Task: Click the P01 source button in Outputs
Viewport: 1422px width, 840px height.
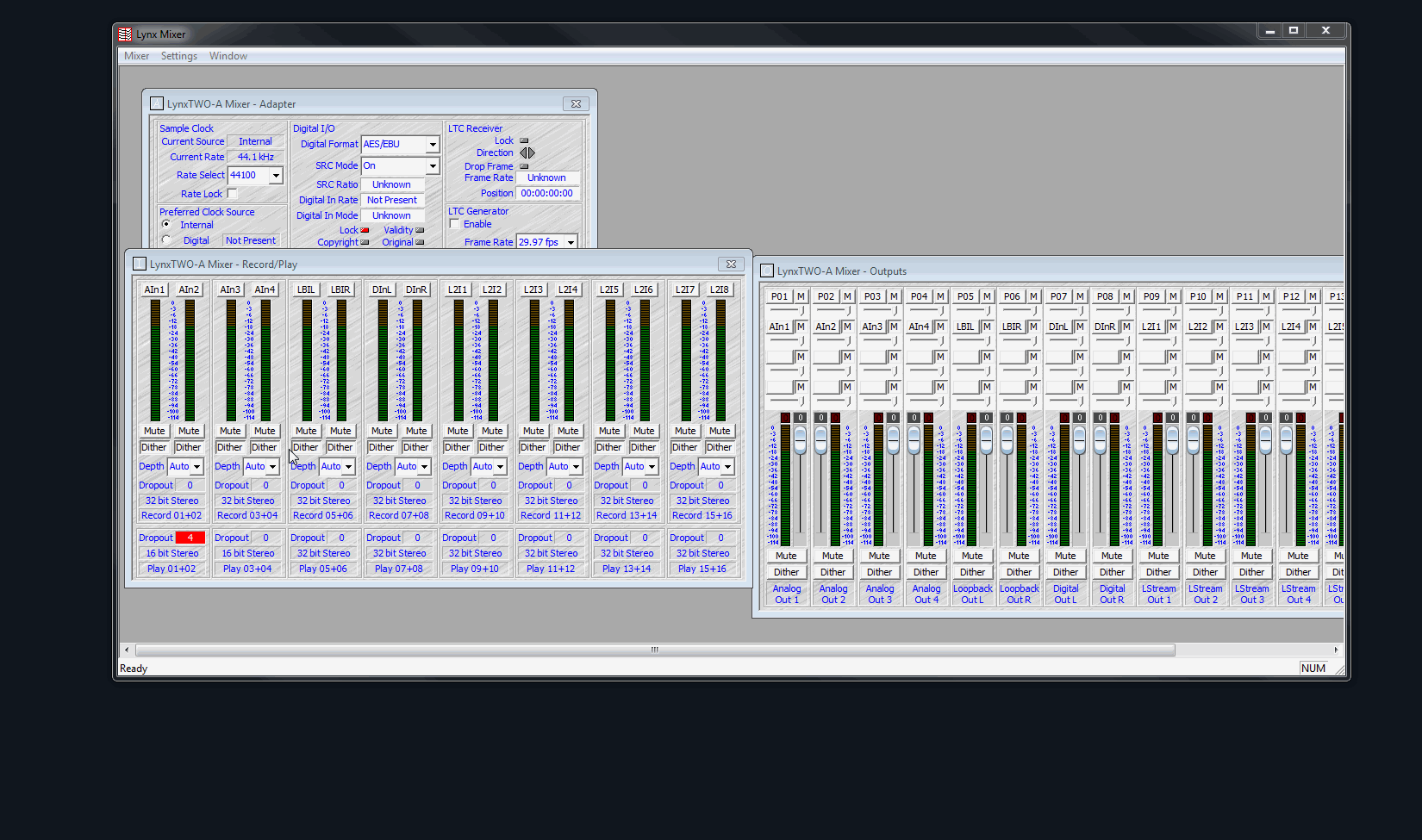Action: point(779,296)
